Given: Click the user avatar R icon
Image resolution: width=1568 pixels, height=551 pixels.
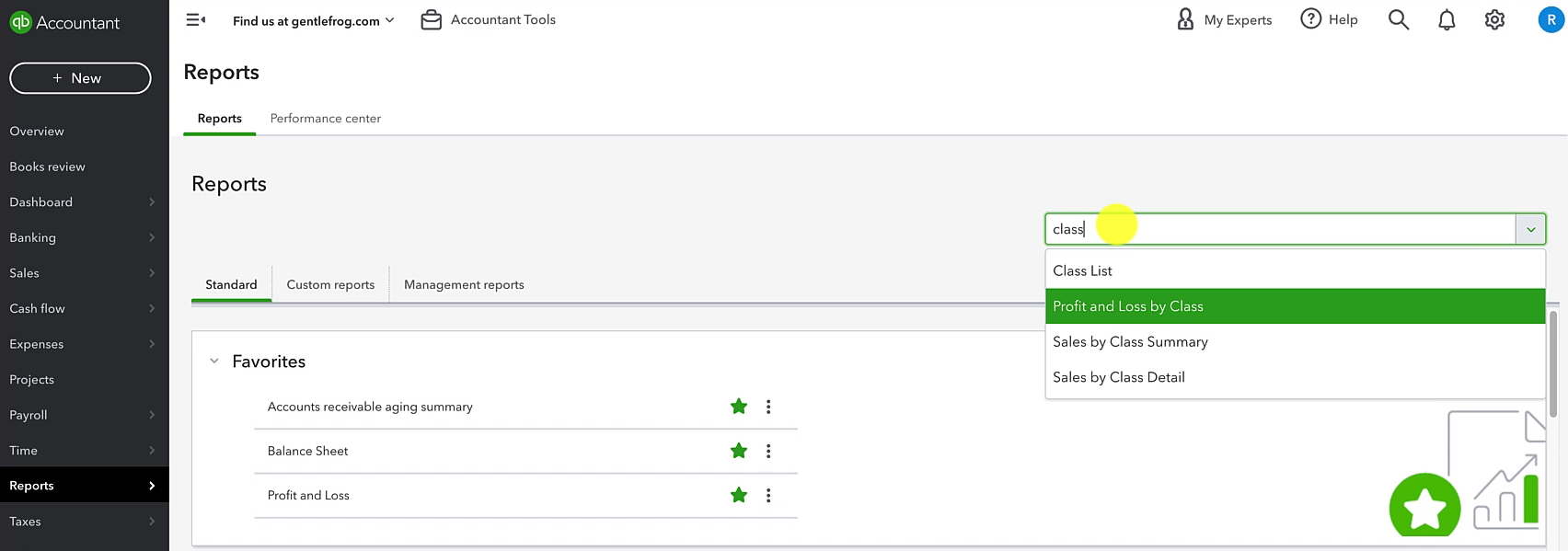Looking at the screenshot, I should 1551,19.
